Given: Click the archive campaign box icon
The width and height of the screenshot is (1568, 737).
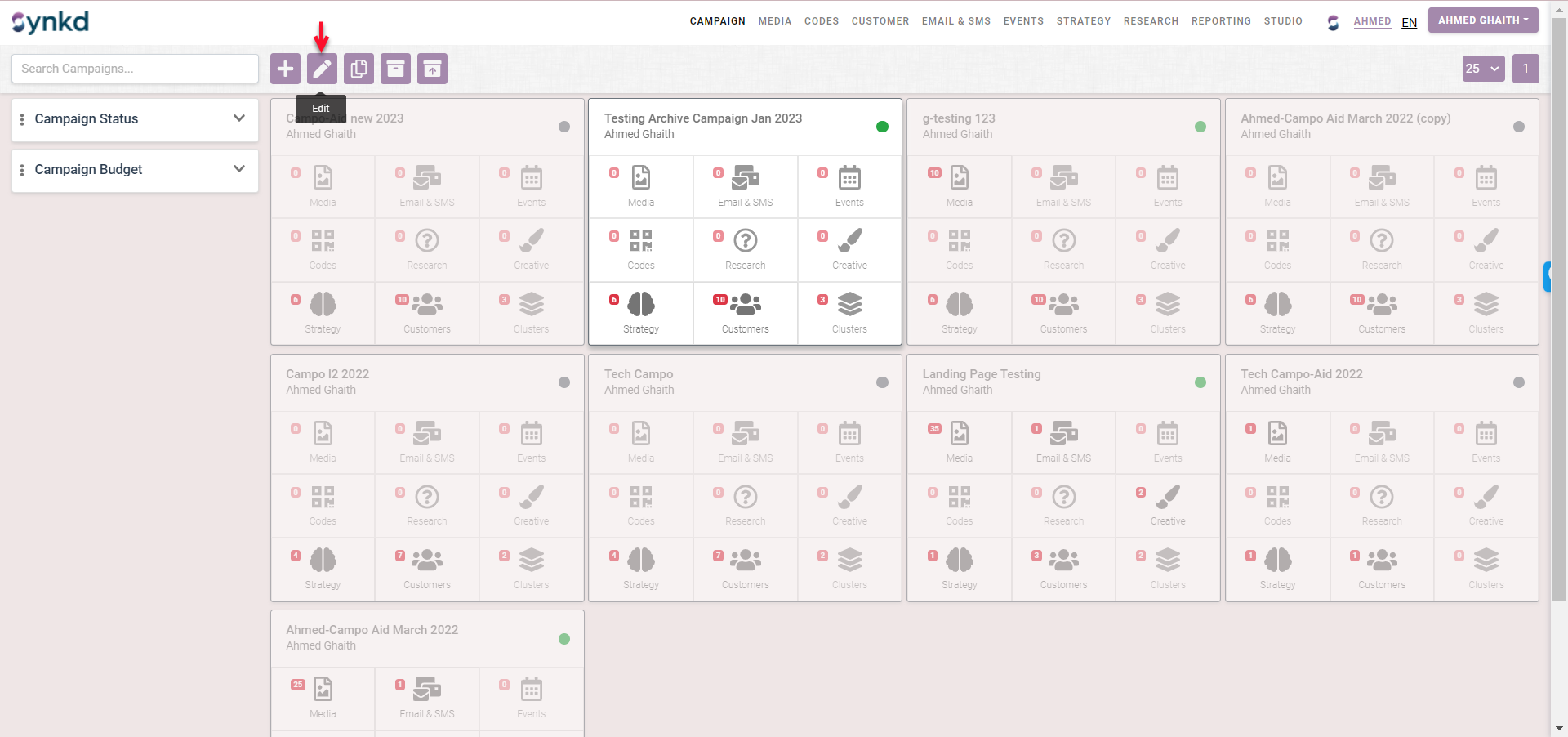Looking at the screenshot, I should point(395,69).
